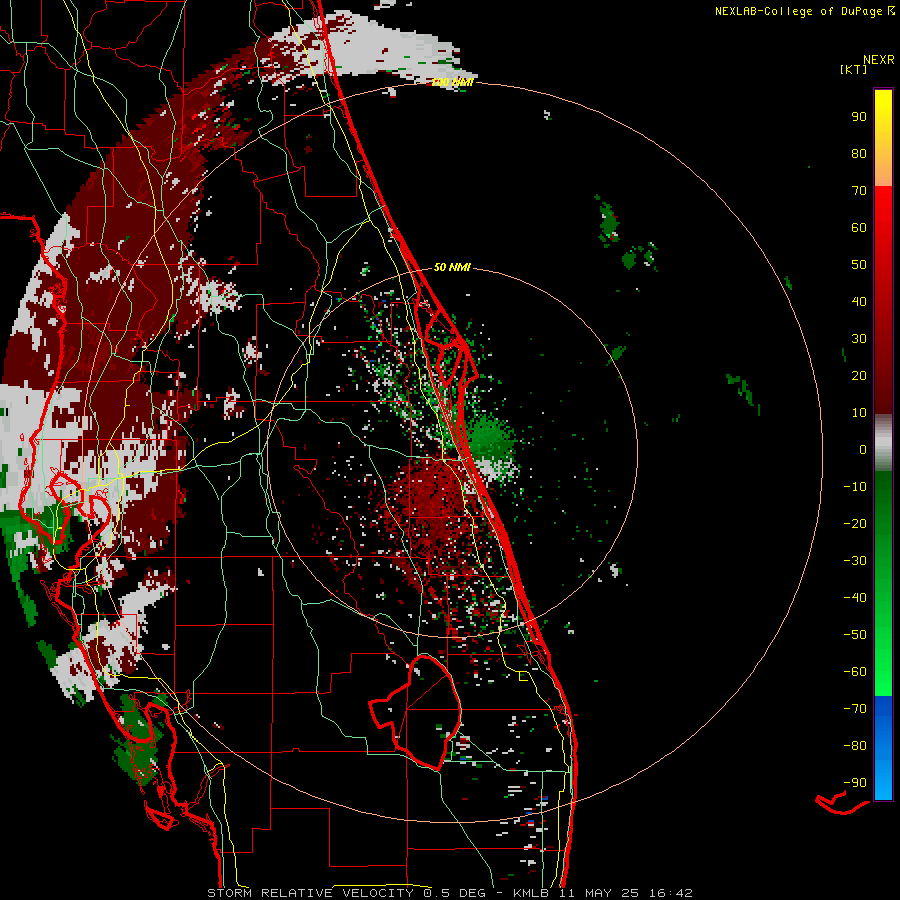Click the 50 NMI range ring label
Image resolution: width=900 pixels, height=900 pixels.
point(452,267)
